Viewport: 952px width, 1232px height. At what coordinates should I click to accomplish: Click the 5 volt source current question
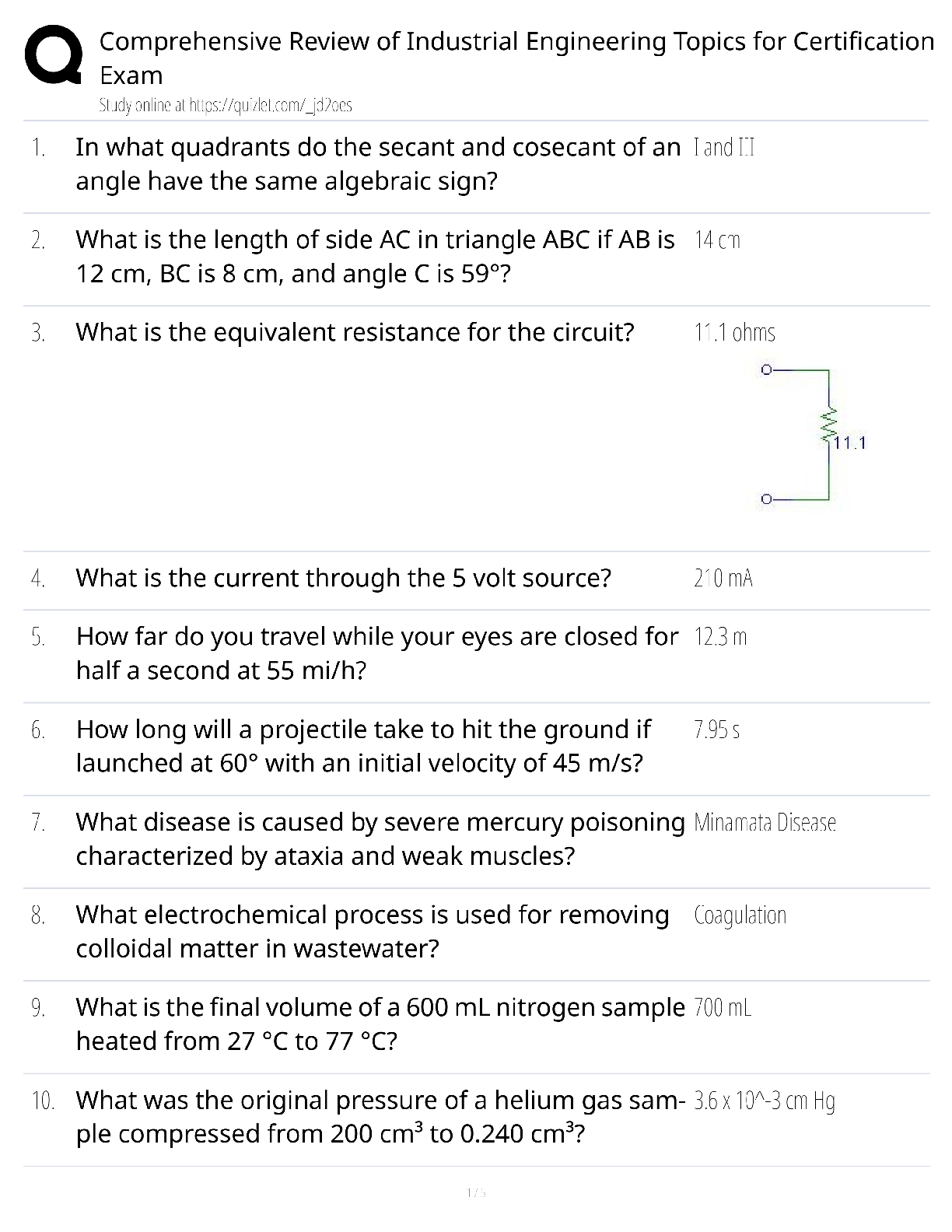344,578
